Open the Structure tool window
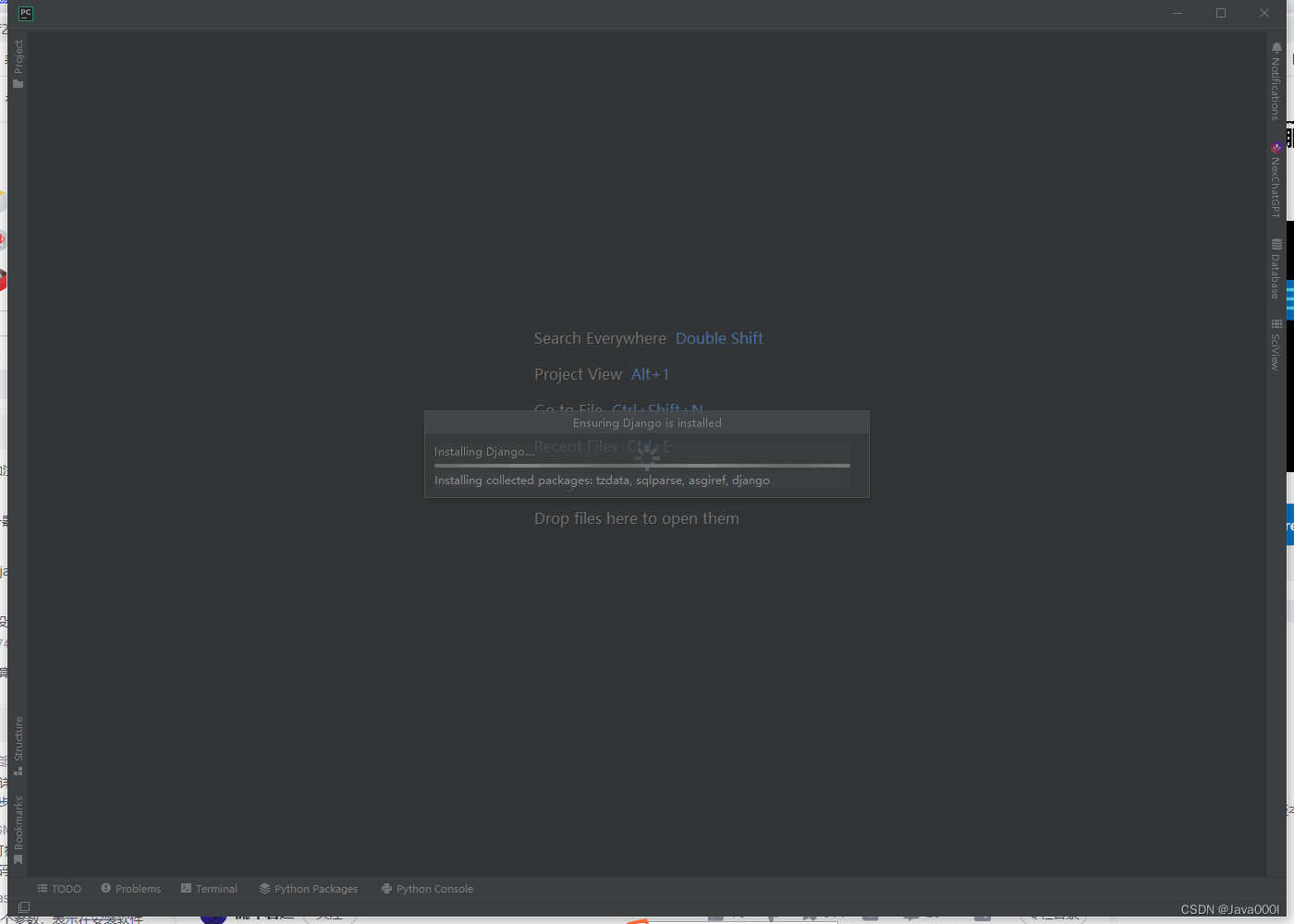The image size is (1294, 924). coord(18,745)
